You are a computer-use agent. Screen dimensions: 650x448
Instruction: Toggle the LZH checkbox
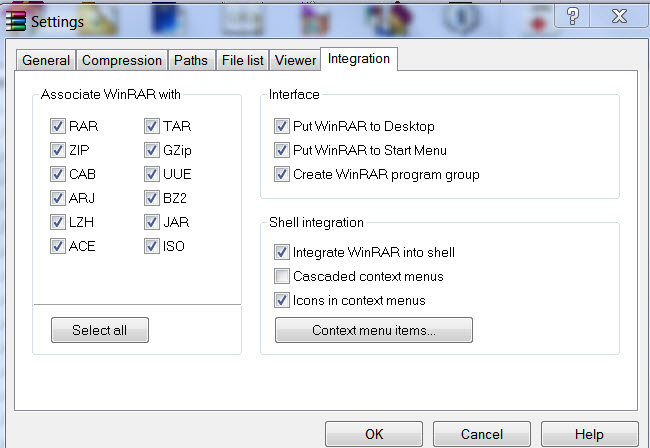[58, 222]
